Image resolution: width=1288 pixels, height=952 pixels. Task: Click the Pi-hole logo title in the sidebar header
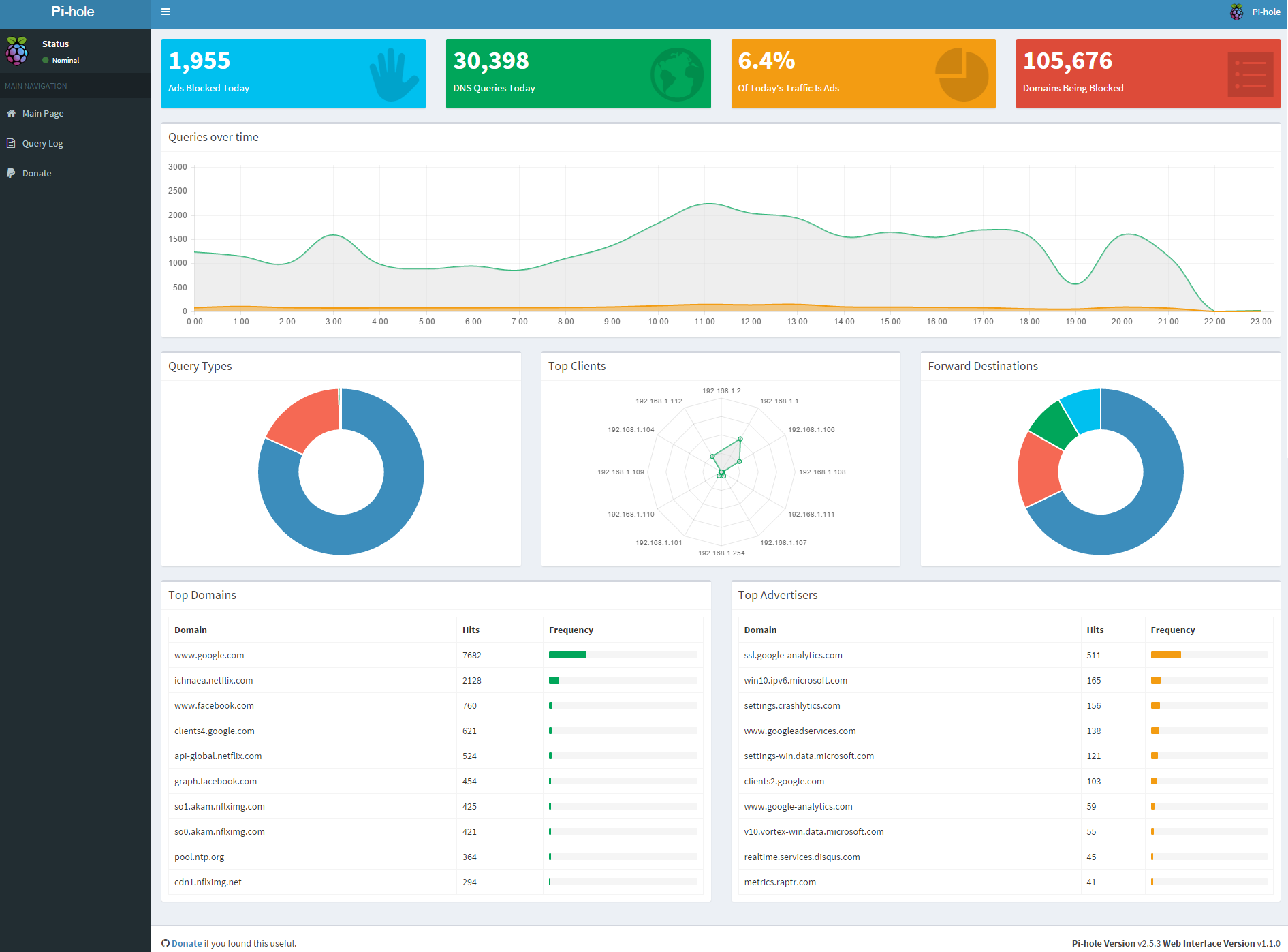coord(73,12)
